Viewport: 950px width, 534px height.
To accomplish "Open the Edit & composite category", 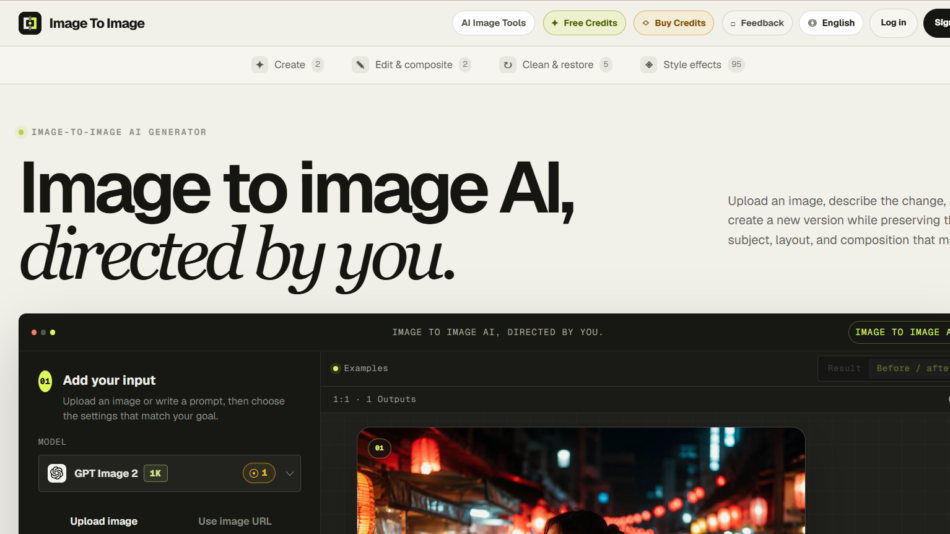I will click(x=411, y=65).
